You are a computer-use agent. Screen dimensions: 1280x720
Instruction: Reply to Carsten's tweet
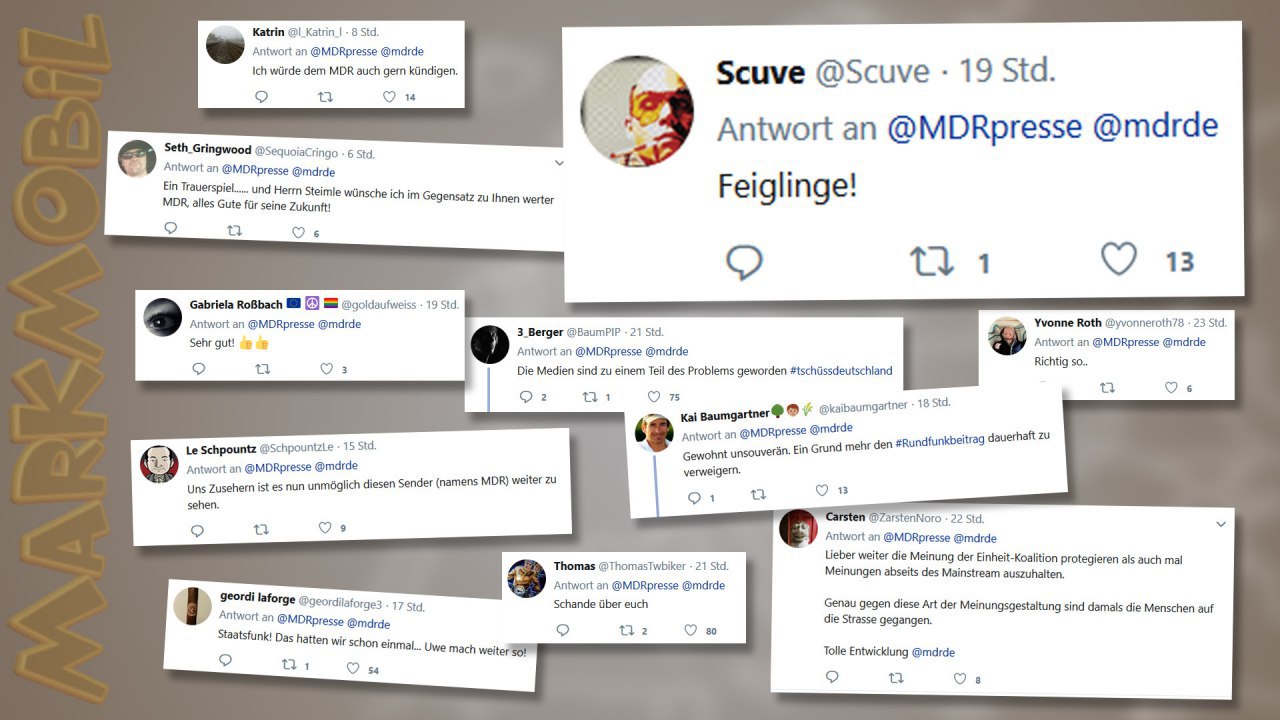click(832, 677)
